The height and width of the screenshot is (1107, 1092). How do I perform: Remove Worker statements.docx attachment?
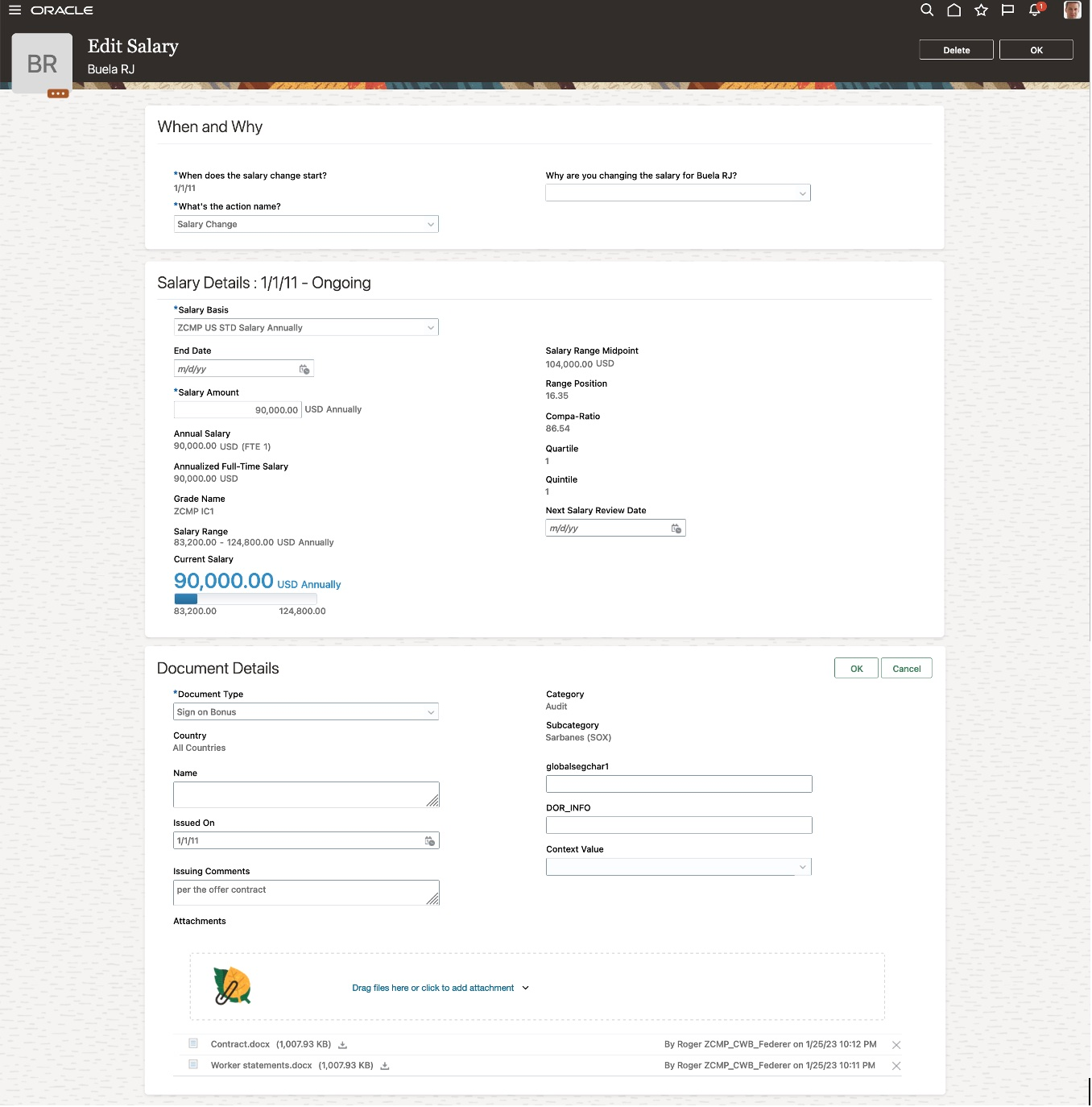[x=896, y=1066]
